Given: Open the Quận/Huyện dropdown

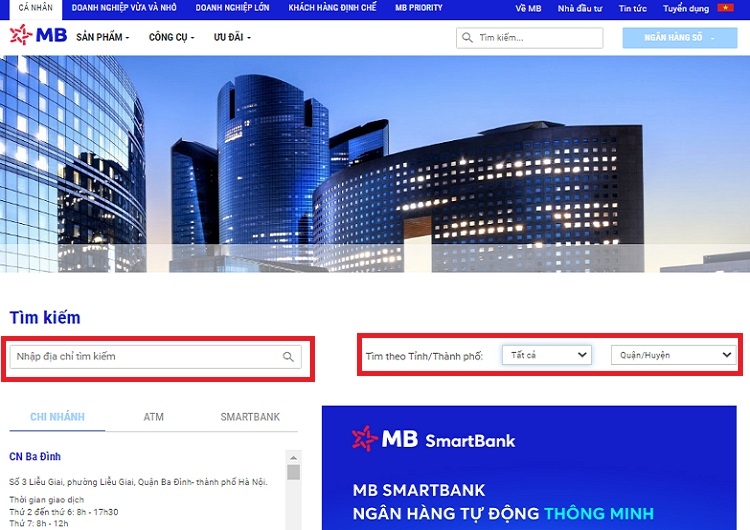Looking at the screenshot, I should 672,355.
